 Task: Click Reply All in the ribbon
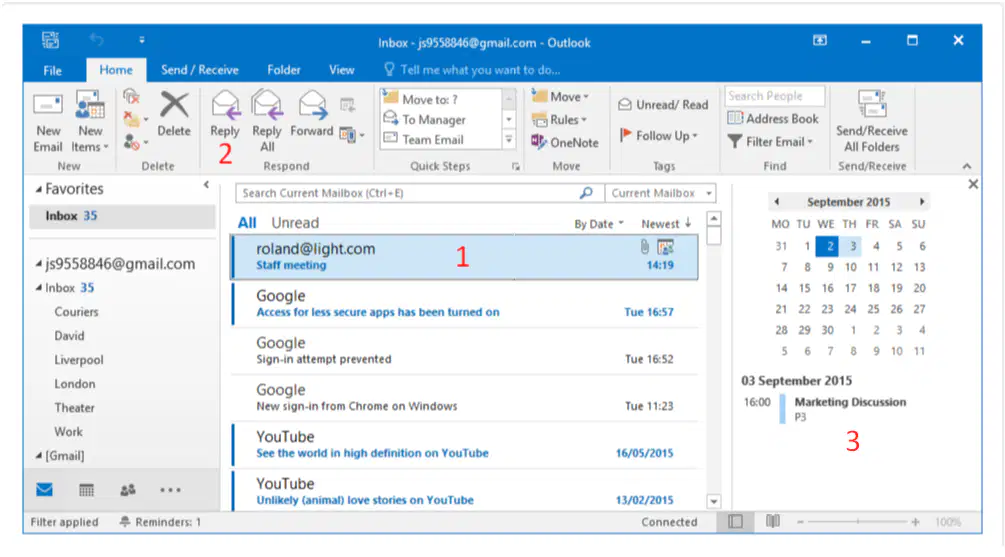point(267,122)
